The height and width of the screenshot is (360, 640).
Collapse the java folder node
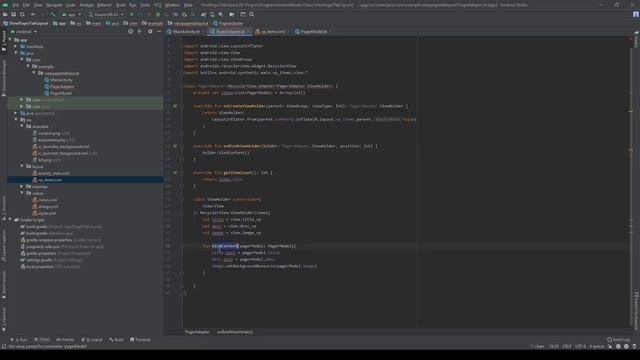(16, 53)
